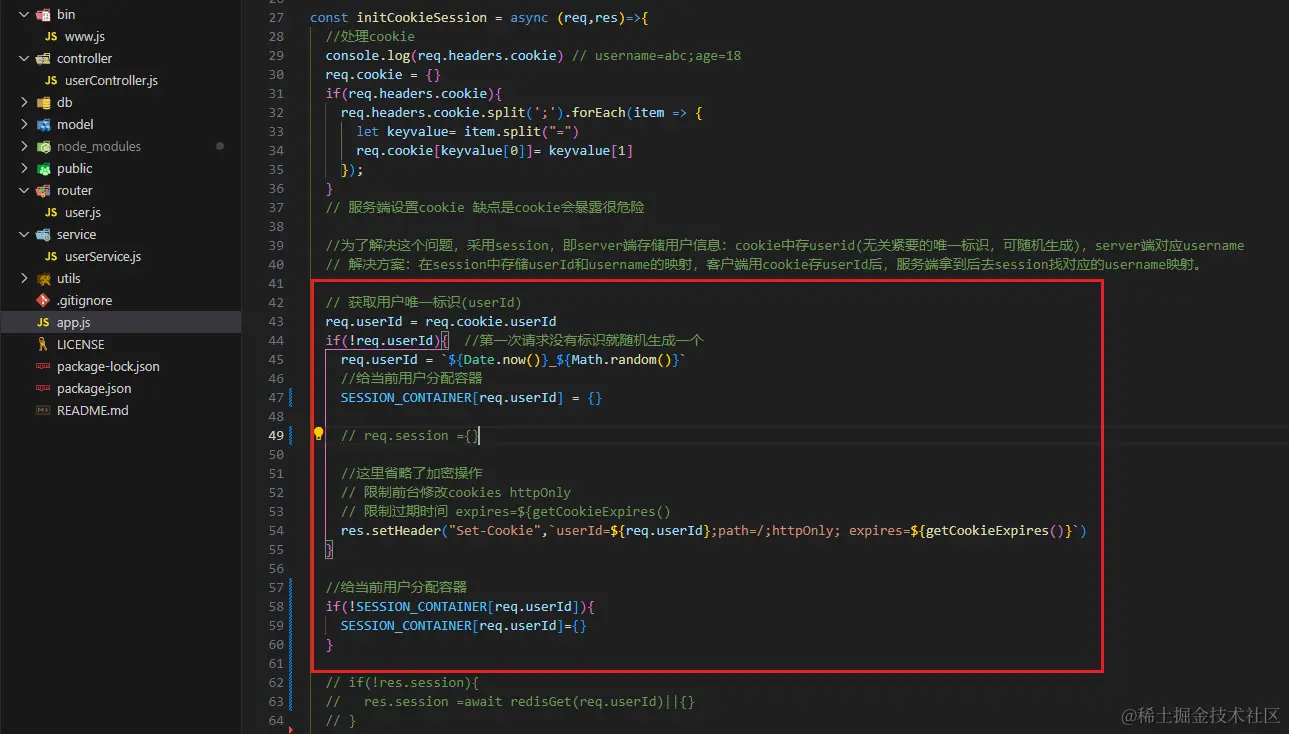Click the utils folder name

[69, 279]
